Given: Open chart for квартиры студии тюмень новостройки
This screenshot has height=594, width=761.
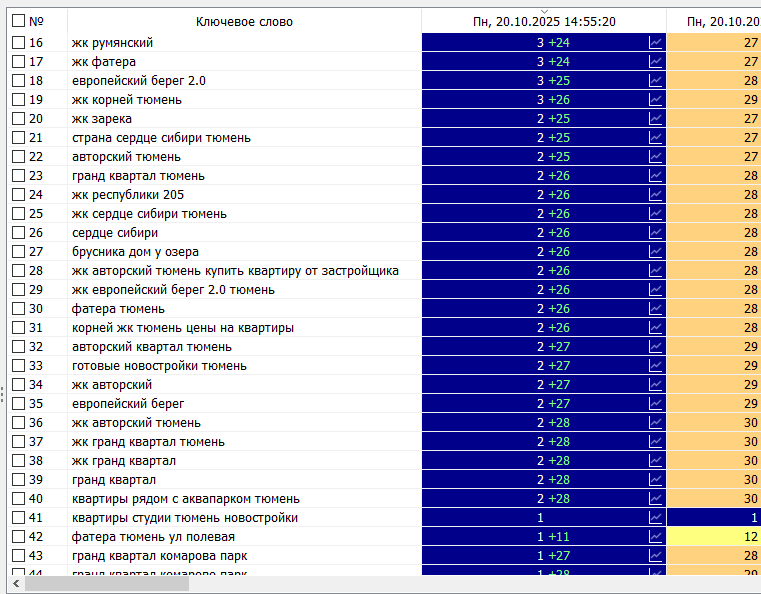Looking at the screenshot, I should click(x=655, y=517).
